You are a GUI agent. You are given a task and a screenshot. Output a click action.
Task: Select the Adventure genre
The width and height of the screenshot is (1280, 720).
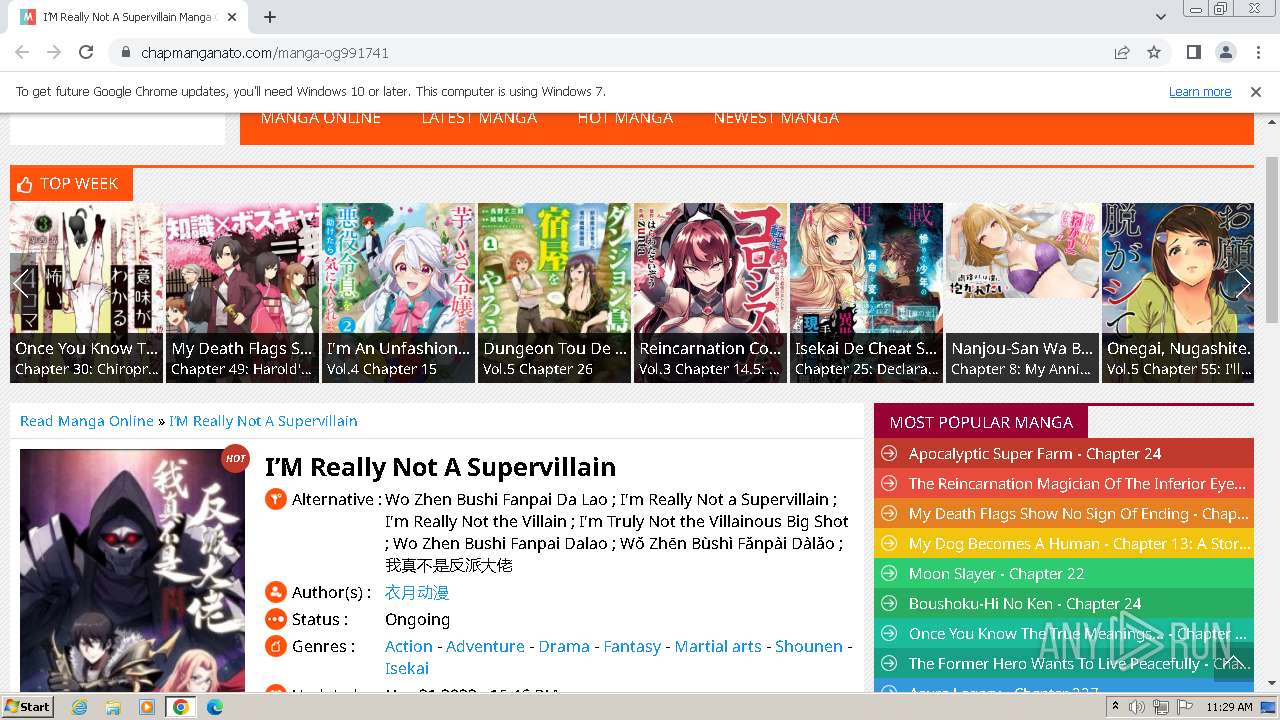tap(485, 647)
